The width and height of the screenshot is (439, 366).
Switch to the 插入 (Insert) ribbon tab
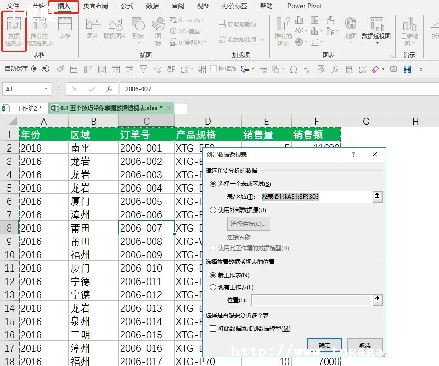[64, 6]
